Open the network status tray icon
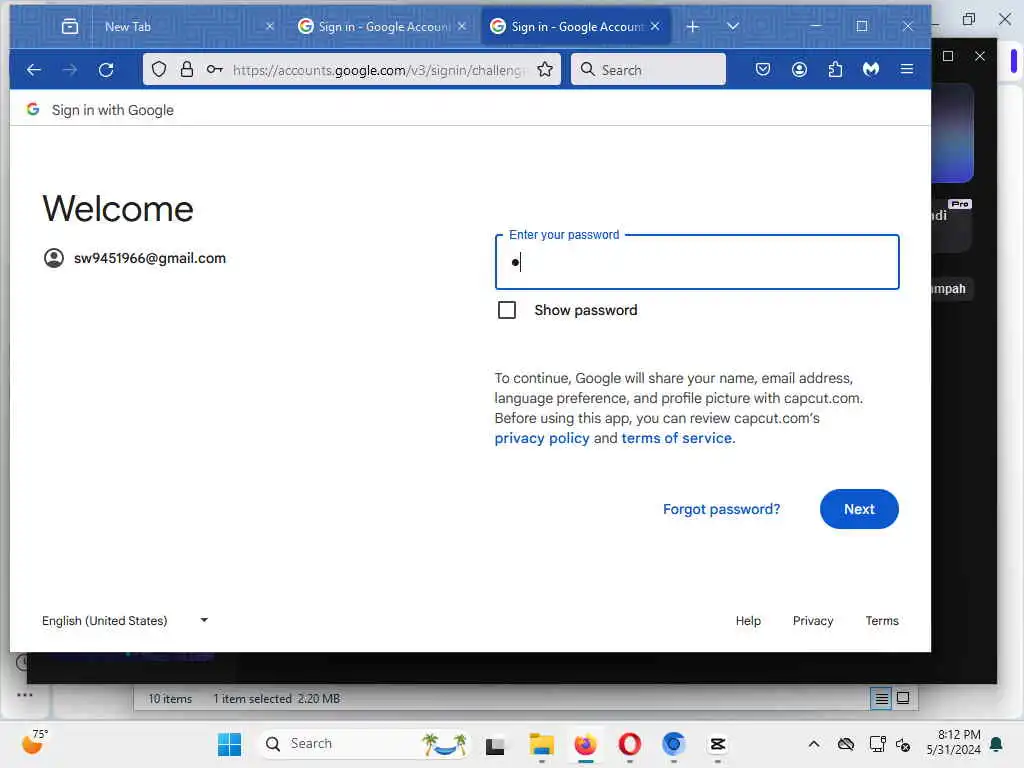Viewport: 1024px width, 768px height. coord(877,744)
